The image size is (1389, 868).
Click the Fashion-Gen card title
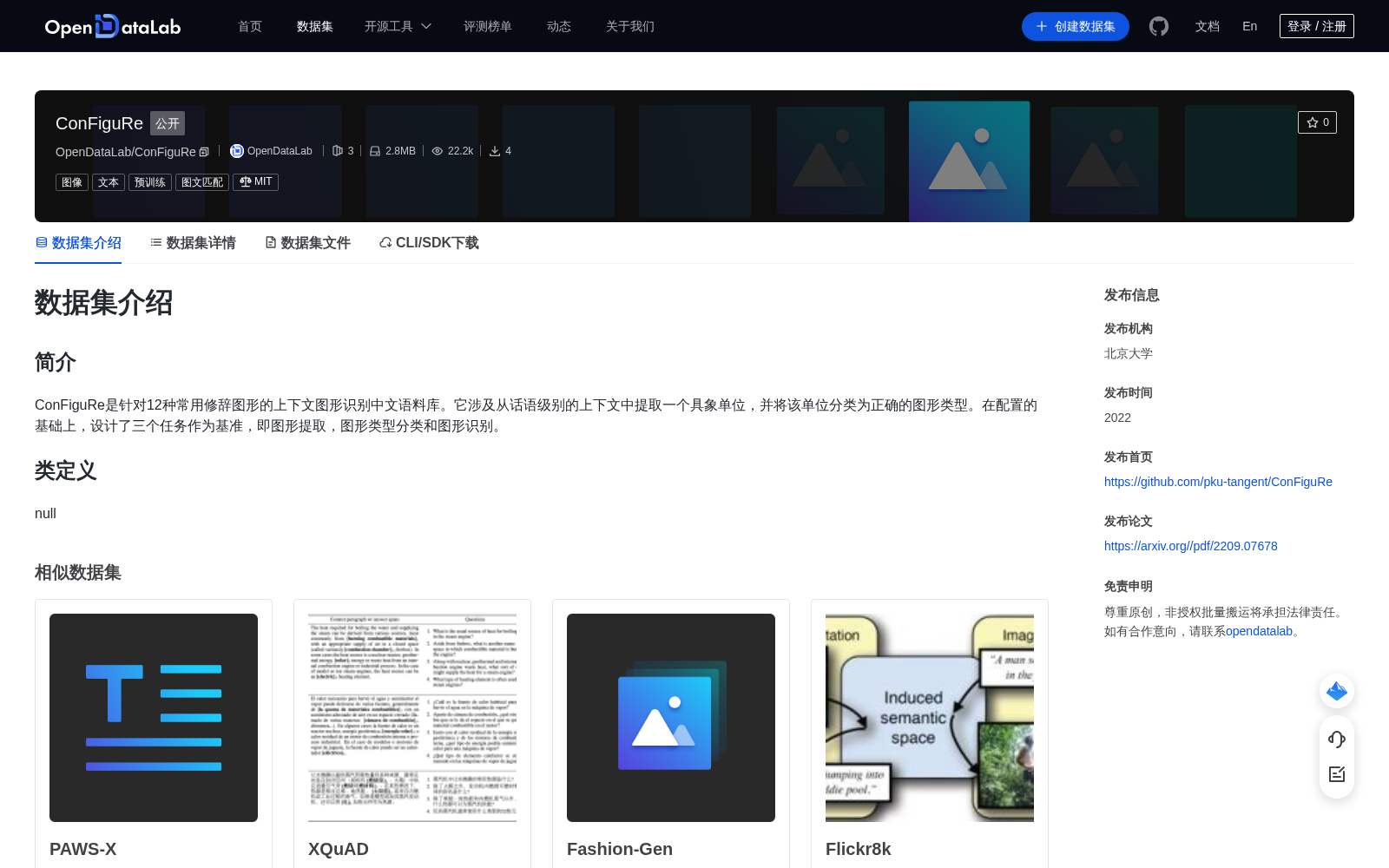[x=620, y=849]
